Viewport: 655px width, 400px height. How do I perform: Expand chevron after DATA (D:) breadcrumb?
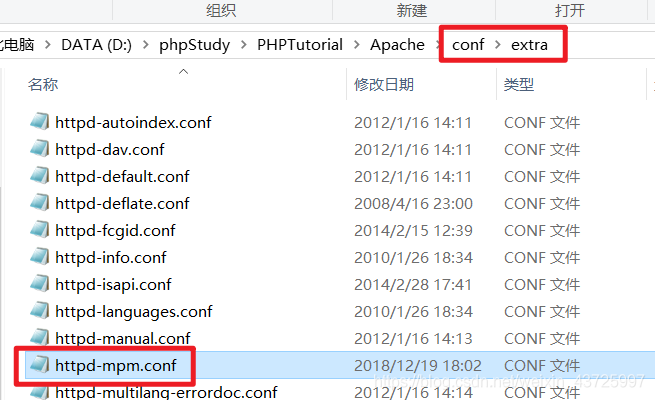click(145, 44)
